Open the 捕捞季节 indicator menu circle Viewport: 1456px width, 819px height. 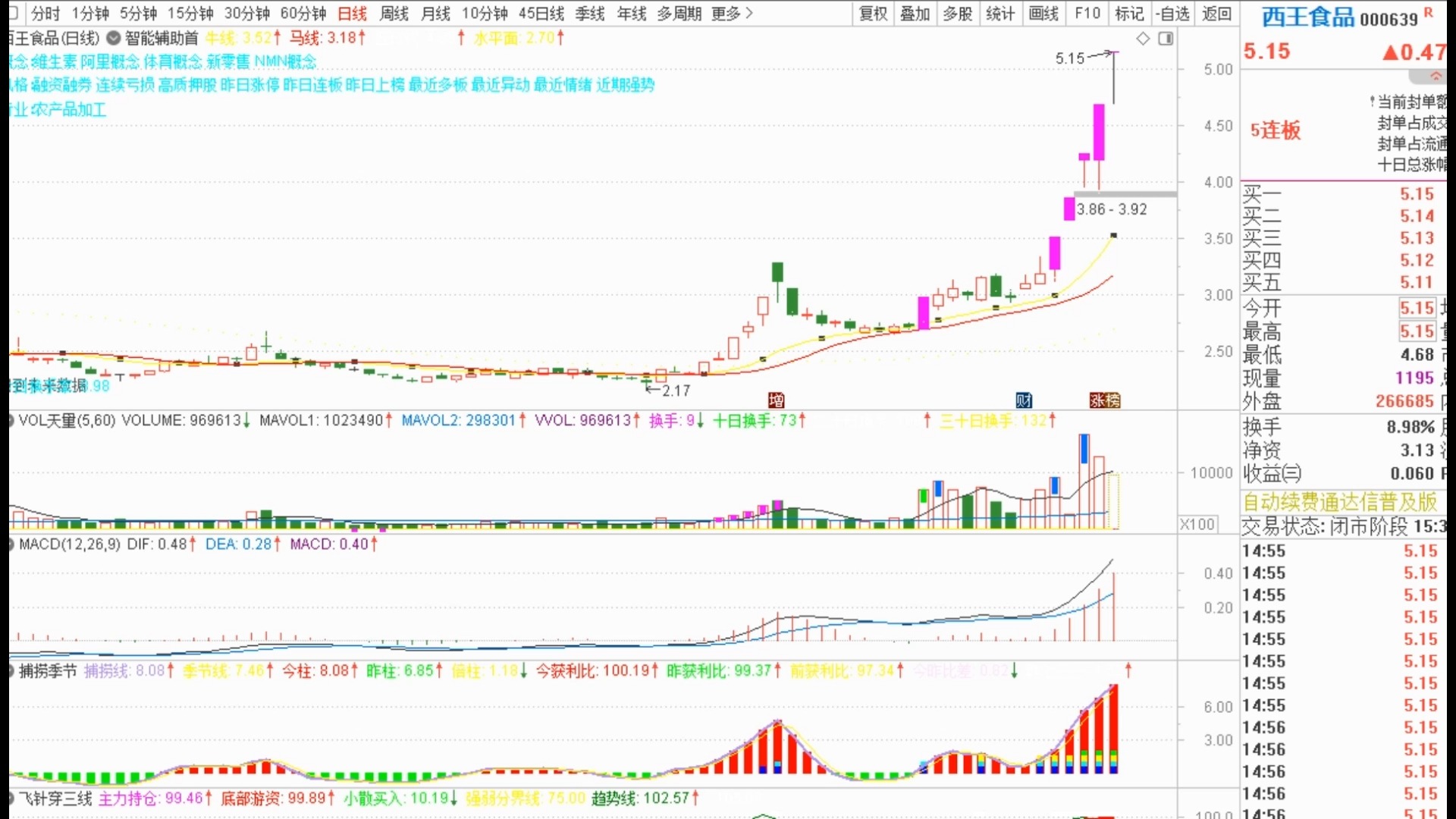tap(11, 670)
